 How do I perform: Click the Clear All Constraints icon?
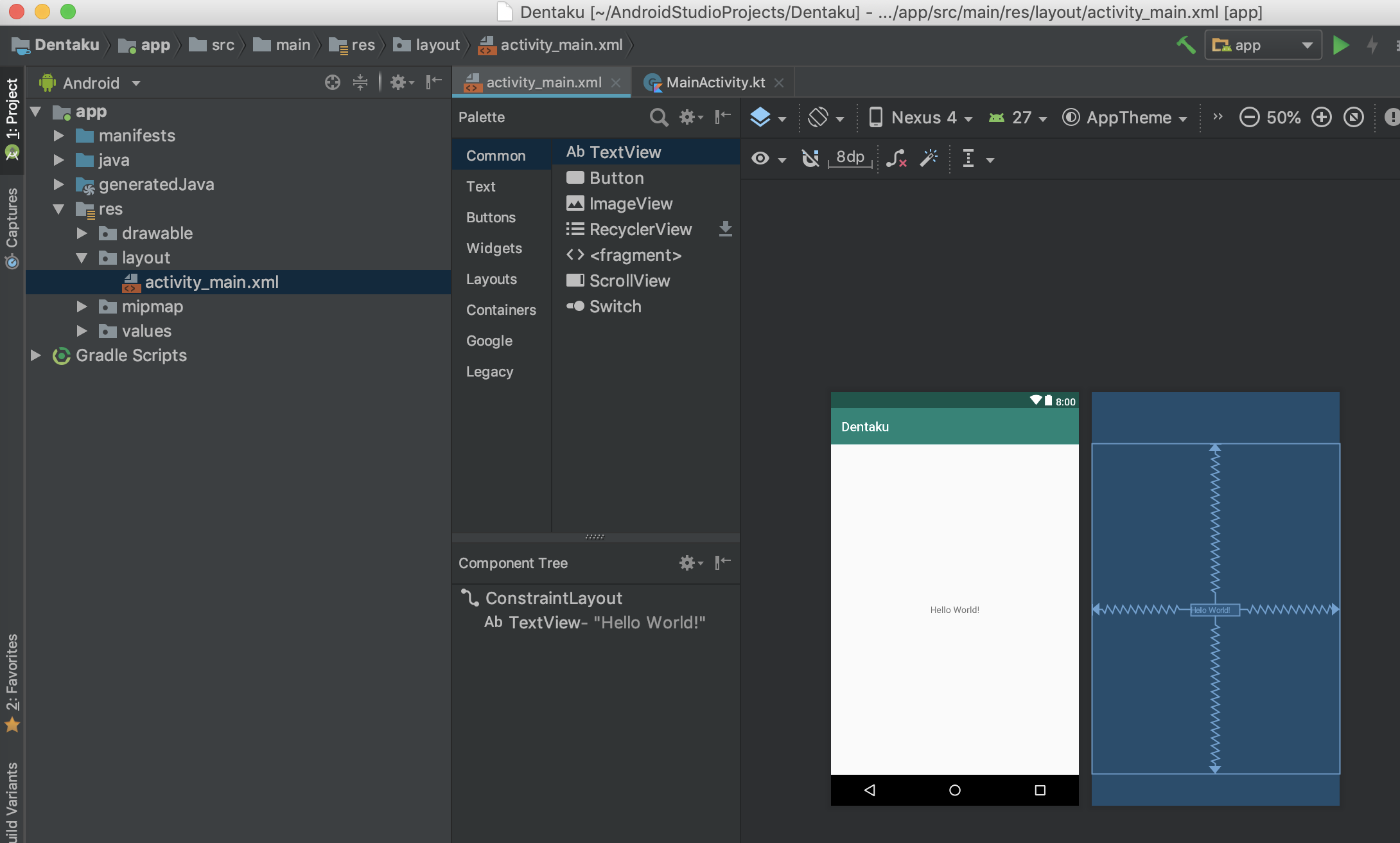click(897, 159)
